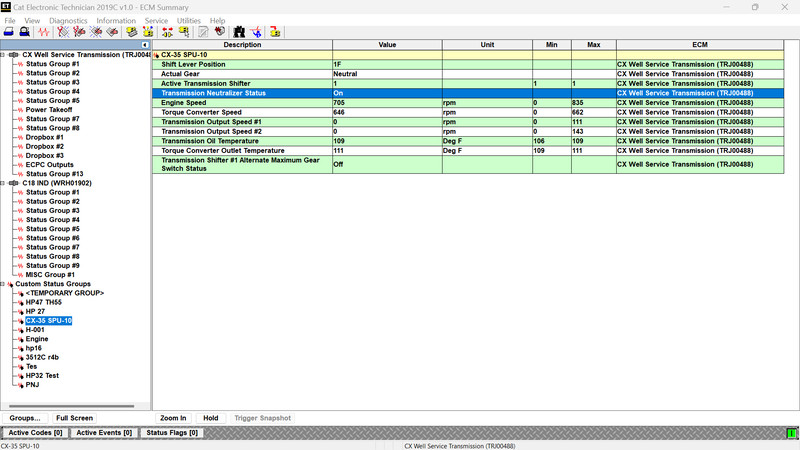Click the Cat ET app icon in title bar
The image size is (800, 450).
(x=6, y=7)
